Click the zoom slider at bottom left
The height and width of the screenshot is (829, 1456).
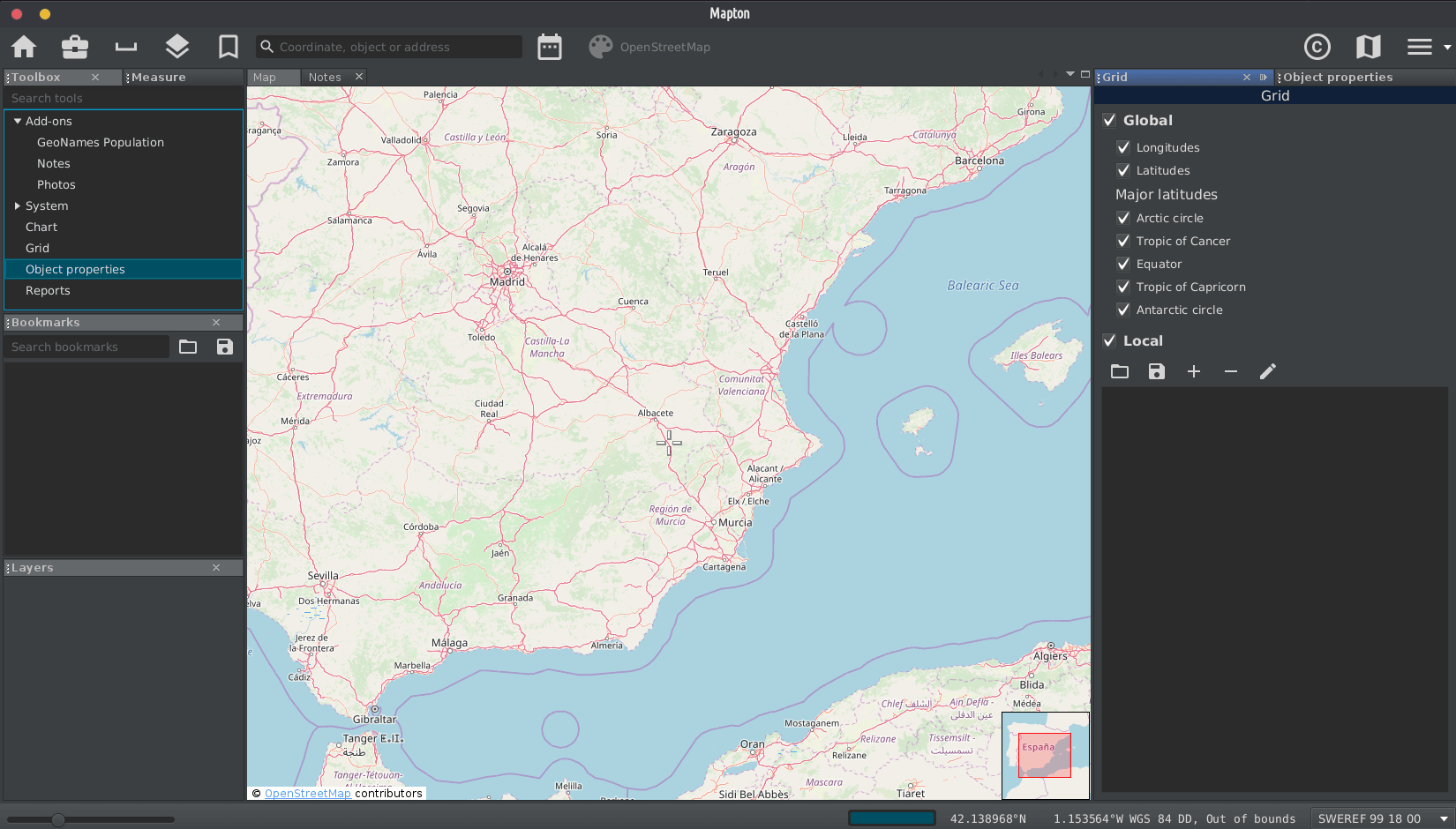(58, 819)
